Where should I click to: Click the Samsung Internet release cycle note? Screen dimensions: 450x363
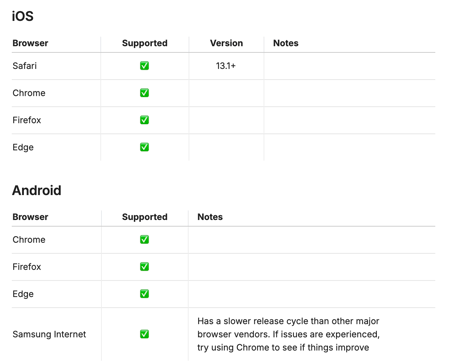click(288, 334)
